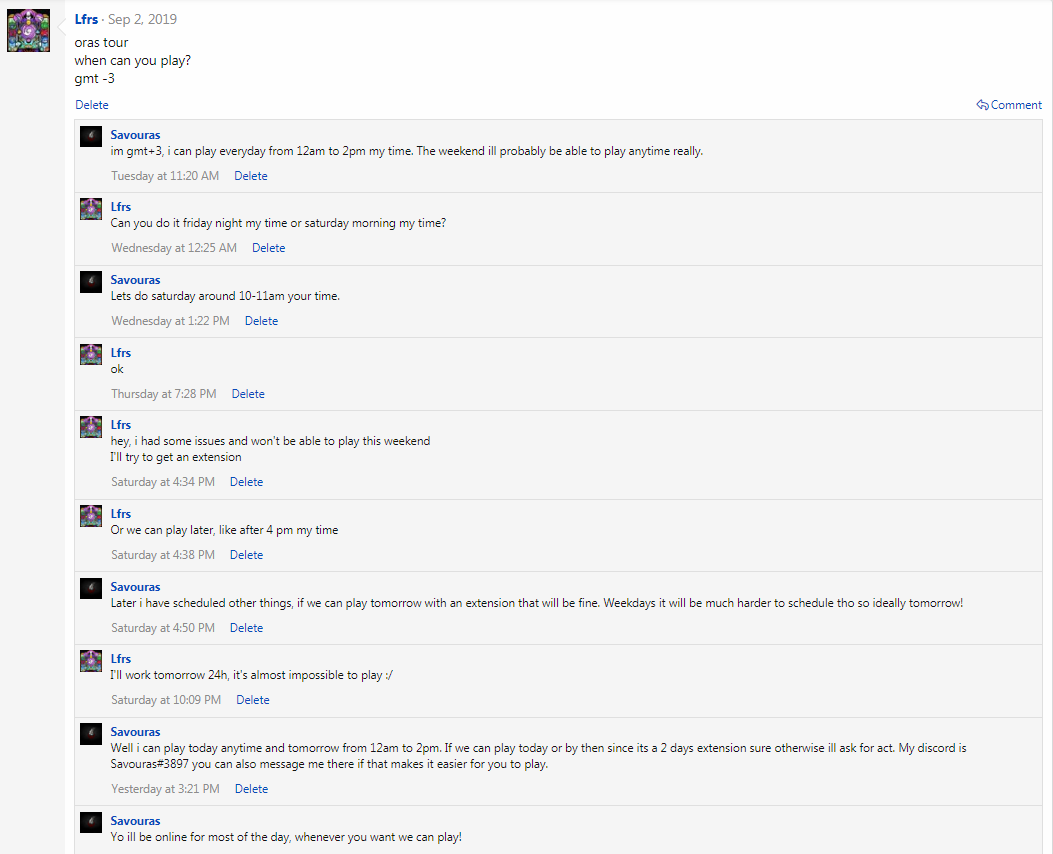Click Savouras avatar on last comment
1053x854 pixels.
[91, 822]
